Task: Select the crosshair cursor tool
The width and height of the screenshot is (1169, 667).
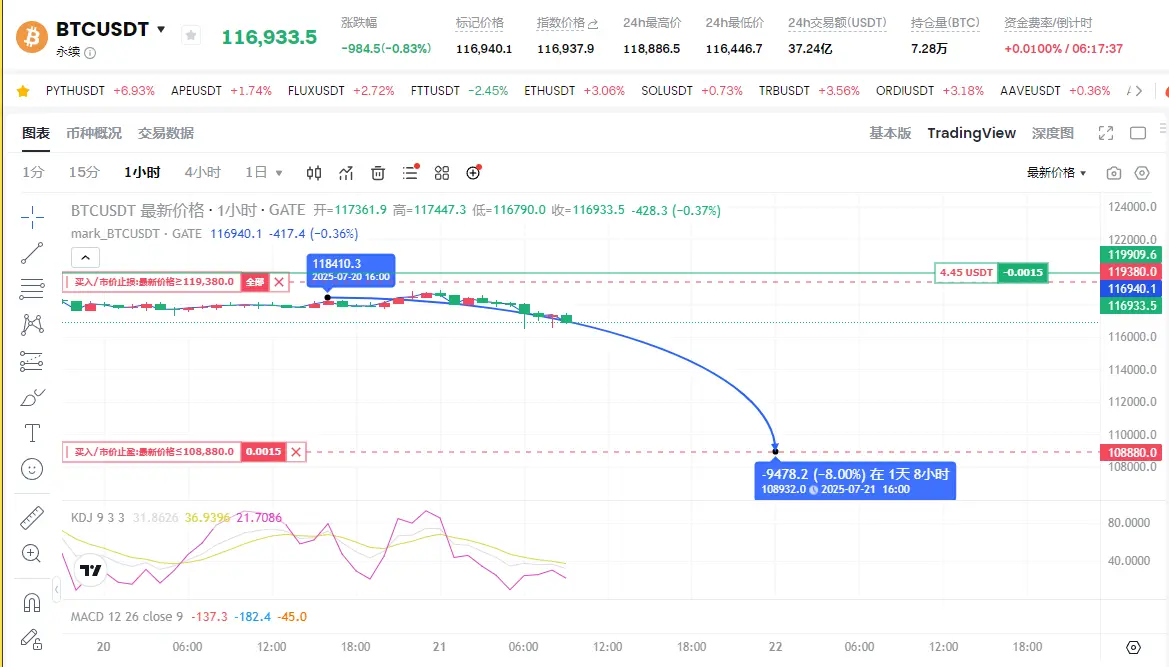Action: (x=32, y=218)
